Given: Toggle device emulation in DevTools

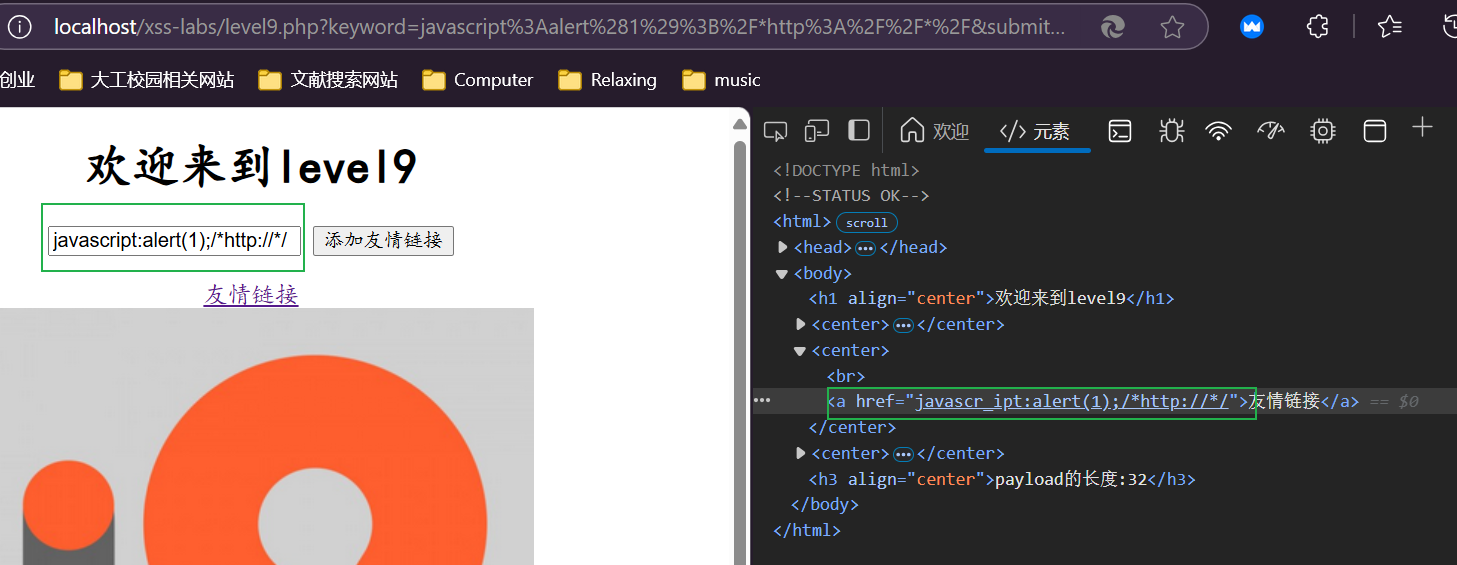Looking at the screenshot, I should (817, 131).
